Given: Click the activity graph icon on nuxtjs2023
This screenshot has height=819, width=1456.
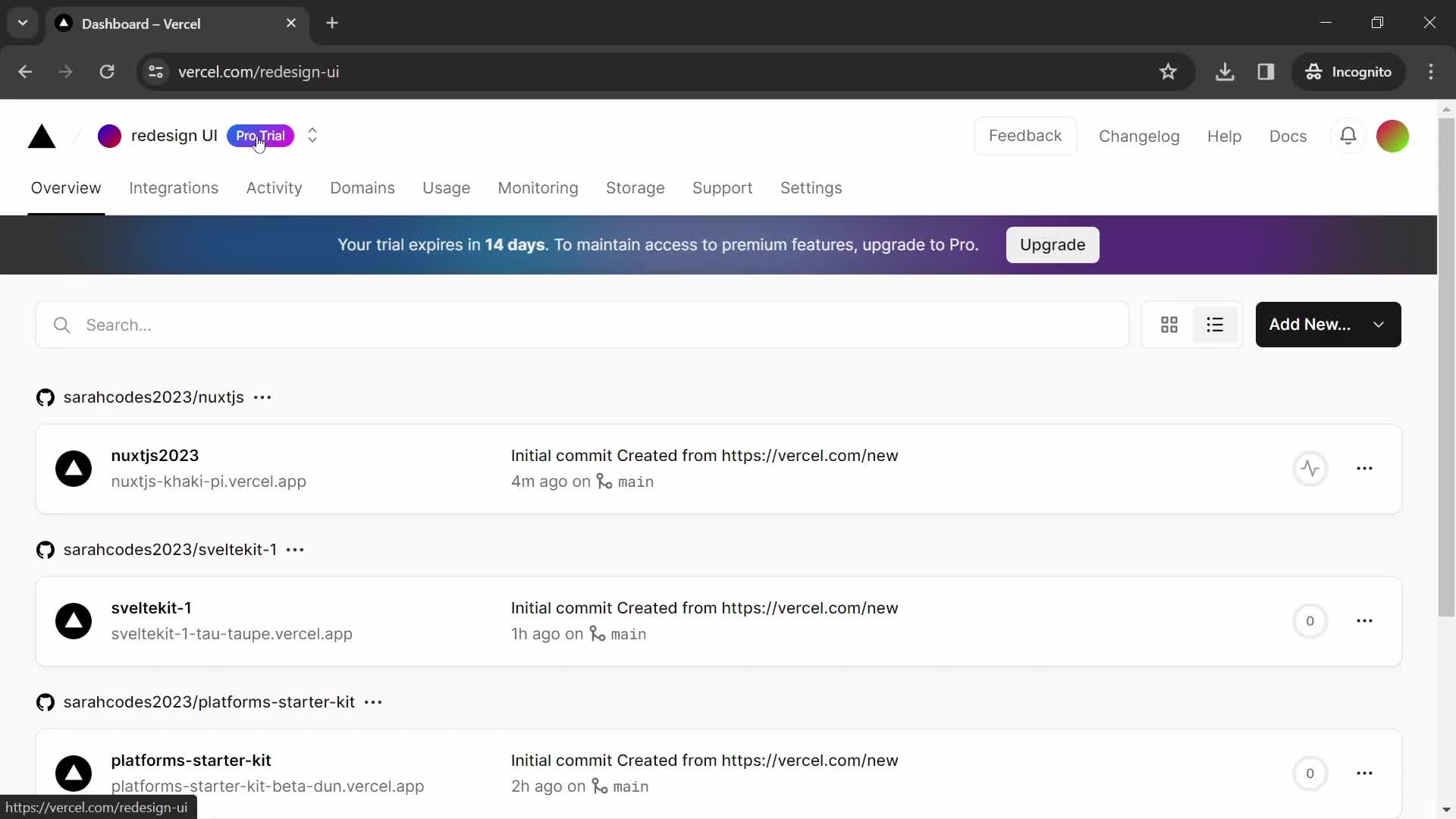Looking at the screenshot, I should coord(1309,468).
